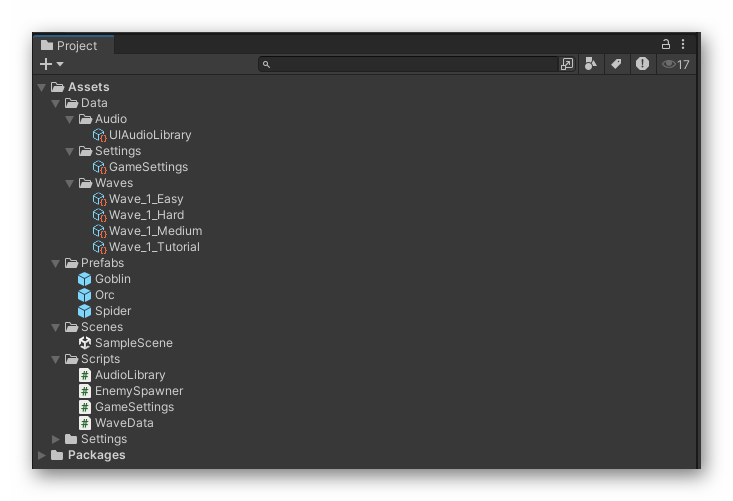The height and width of the screenshot is (501, 733).
Task: Open the panel's three-dot options menu
Action: tap(684, 45)
